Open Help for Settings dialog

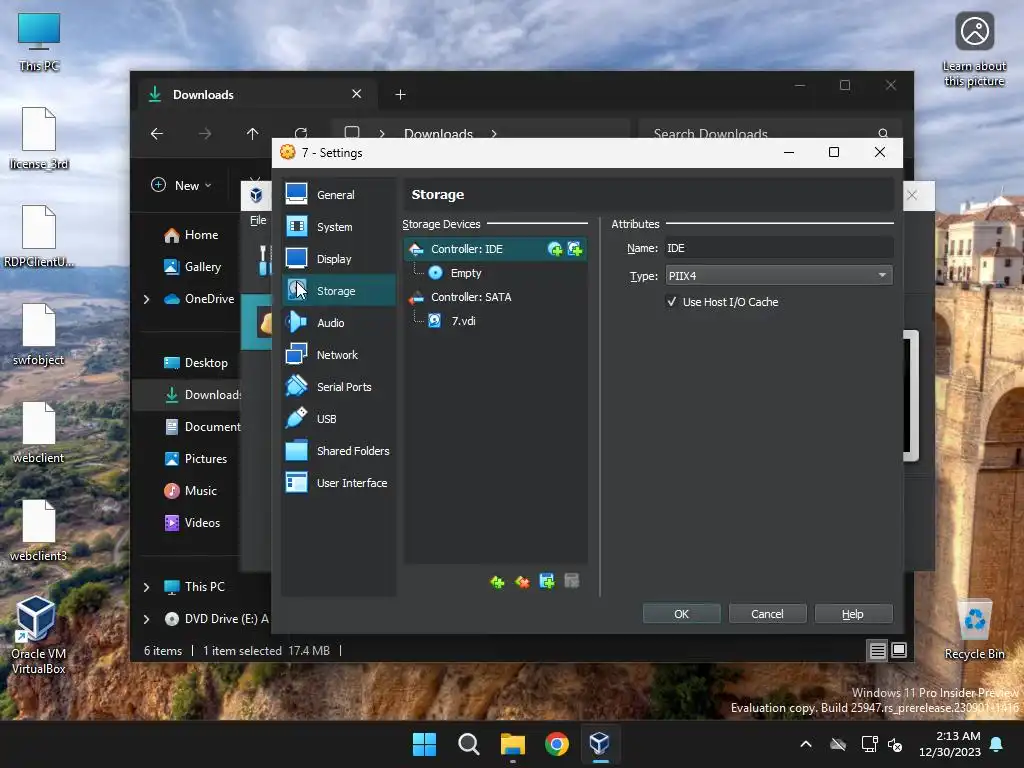(x=853, y=614)
